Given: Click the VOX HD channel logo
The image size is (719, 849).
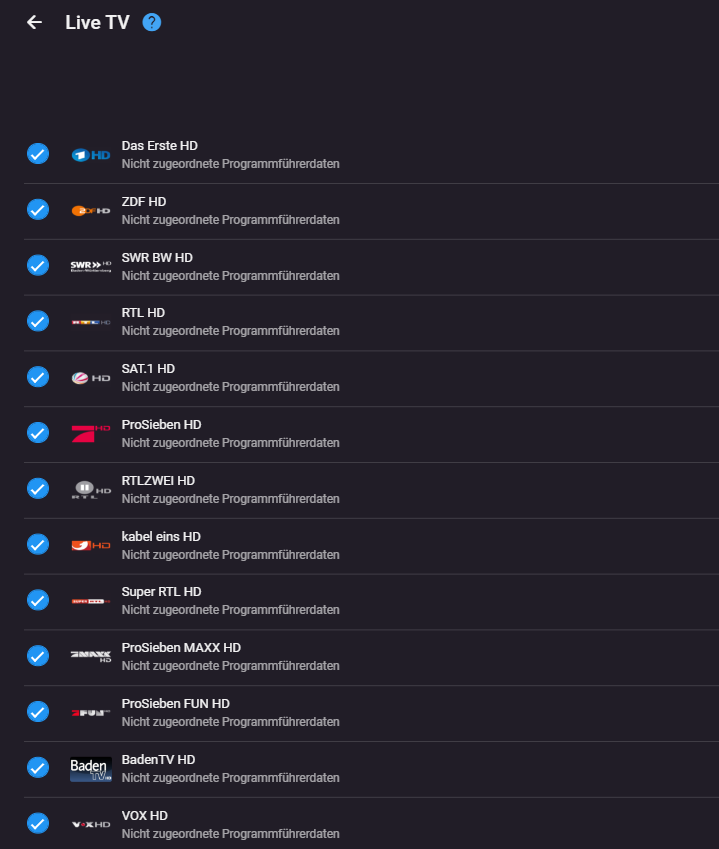Looking at the screenshot, I should [x=91, y=824].
